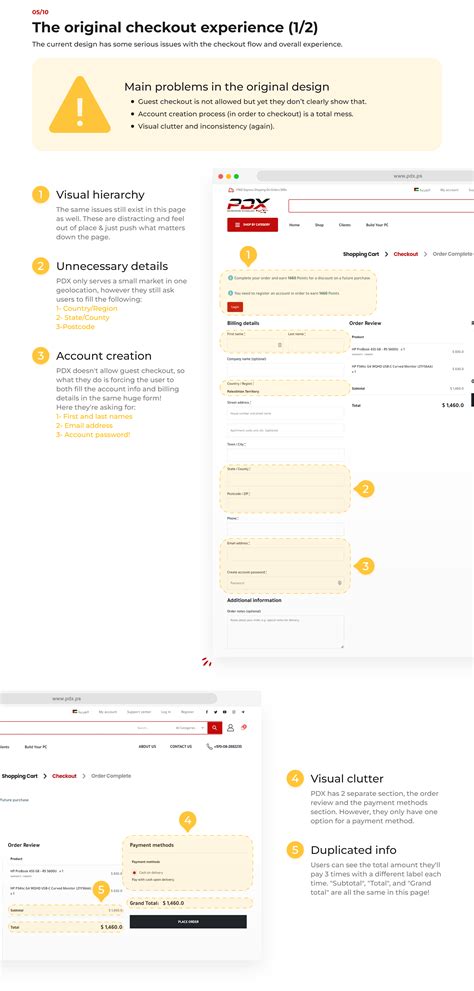Open the language flag selector in the payment mockup

click(x=80, y=712)
